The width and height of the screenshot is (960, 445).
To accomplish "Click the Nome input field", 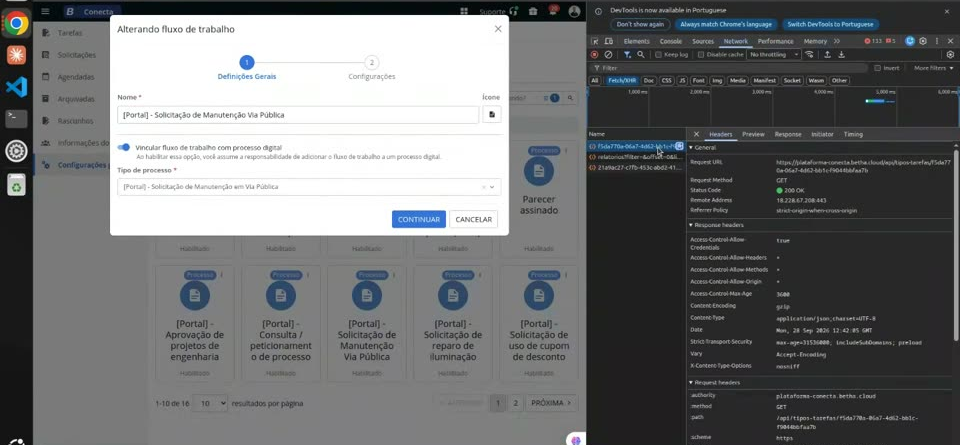I will click(x=298, y=114).
